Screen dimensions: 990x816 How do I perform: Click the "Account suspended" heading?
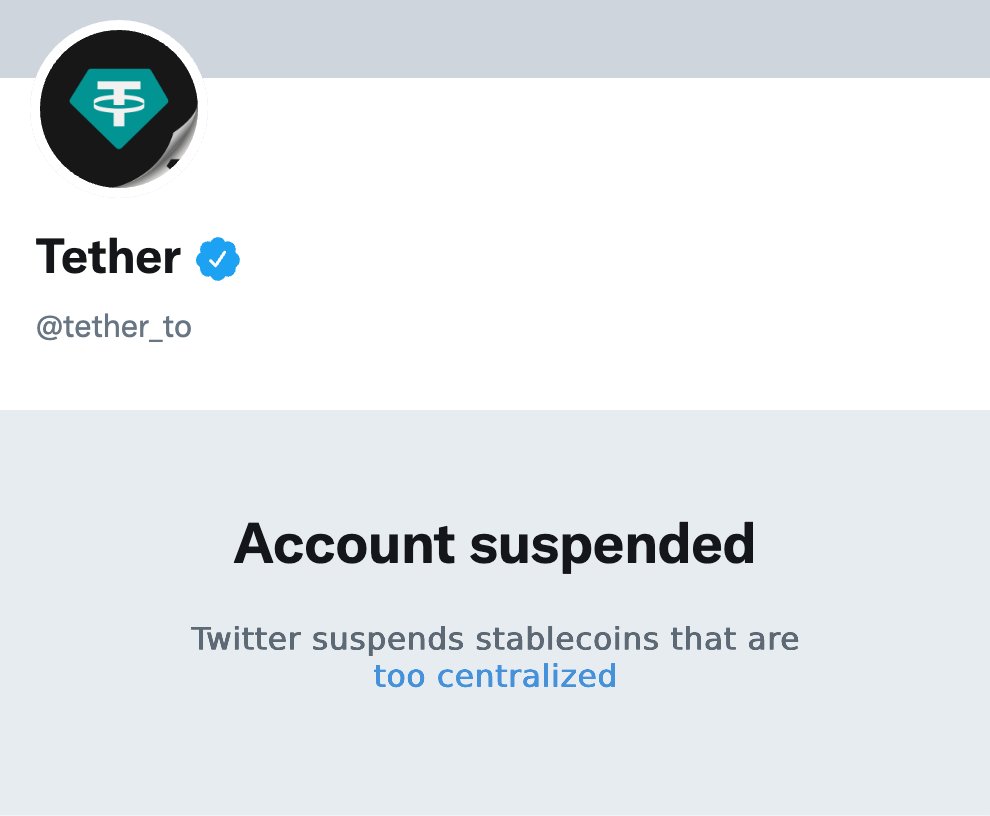pyautogui.click(x=495, y=545)
